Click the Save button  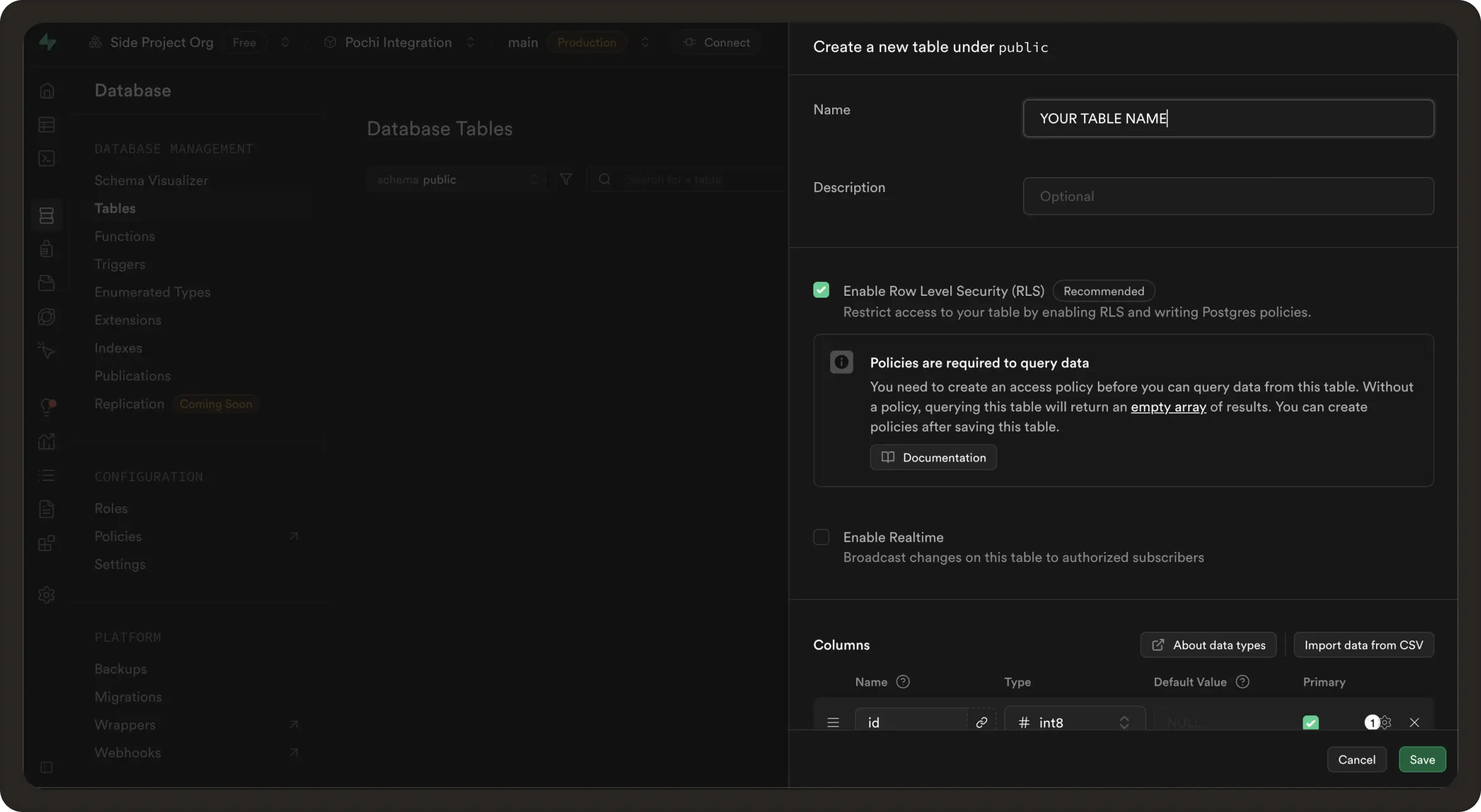(1422, 759)
